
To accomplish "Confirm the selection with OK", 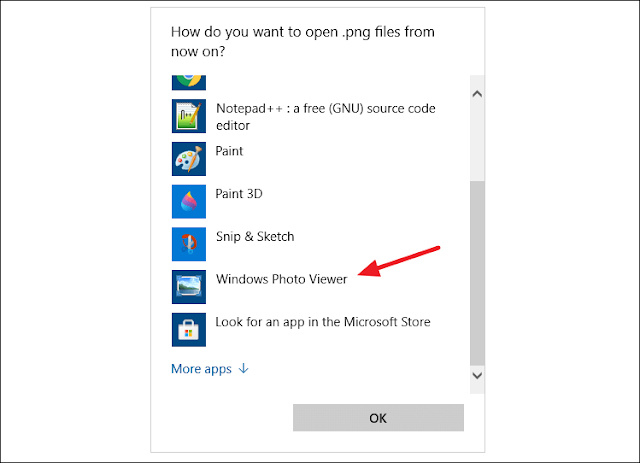I will 378,418.
